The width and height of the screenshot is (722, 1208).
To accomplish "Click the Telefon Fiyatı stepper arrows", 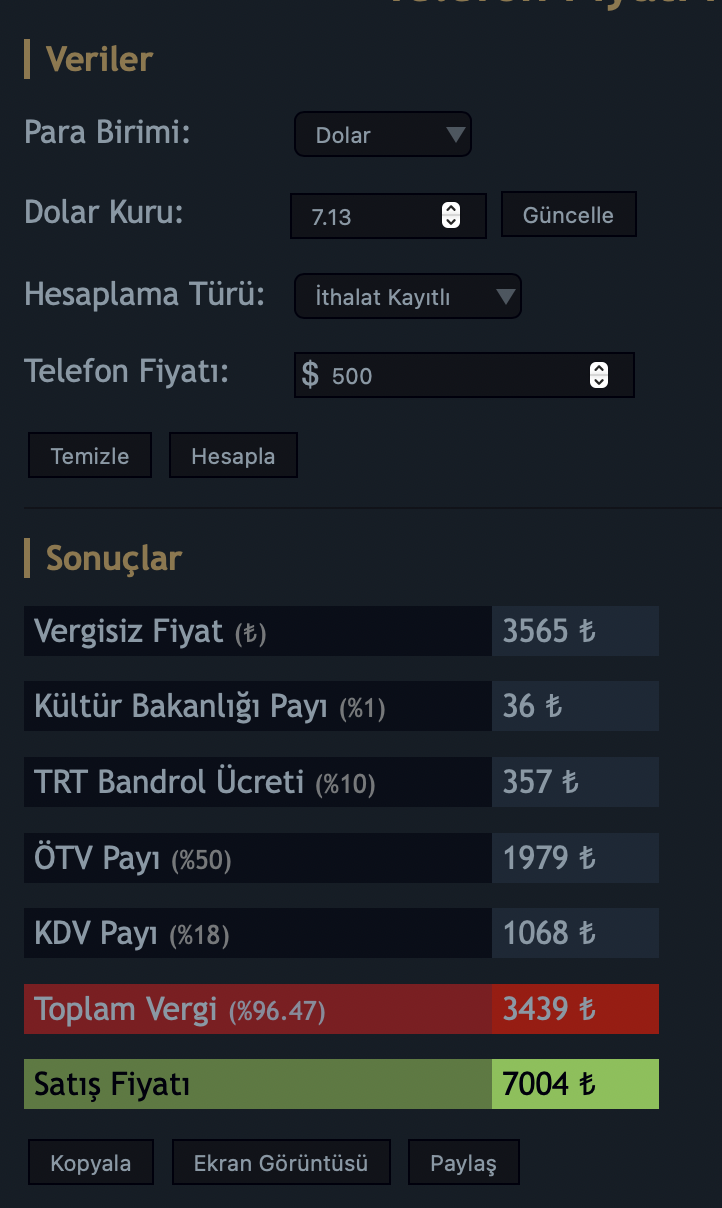I will click(598, 375).
